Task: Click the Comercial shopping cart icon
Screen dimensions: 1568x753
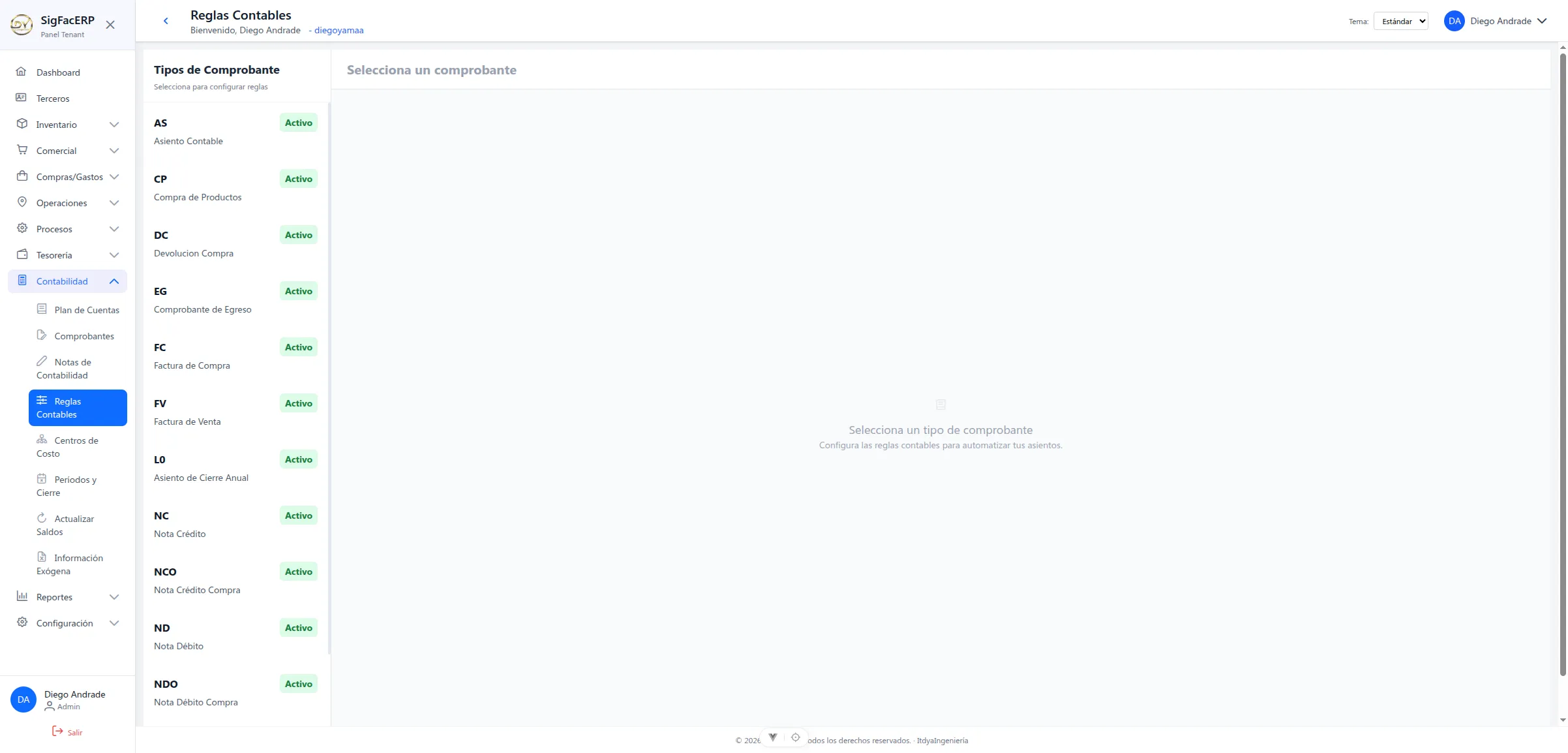Action: pyautogui.click(x=22, y=150)
